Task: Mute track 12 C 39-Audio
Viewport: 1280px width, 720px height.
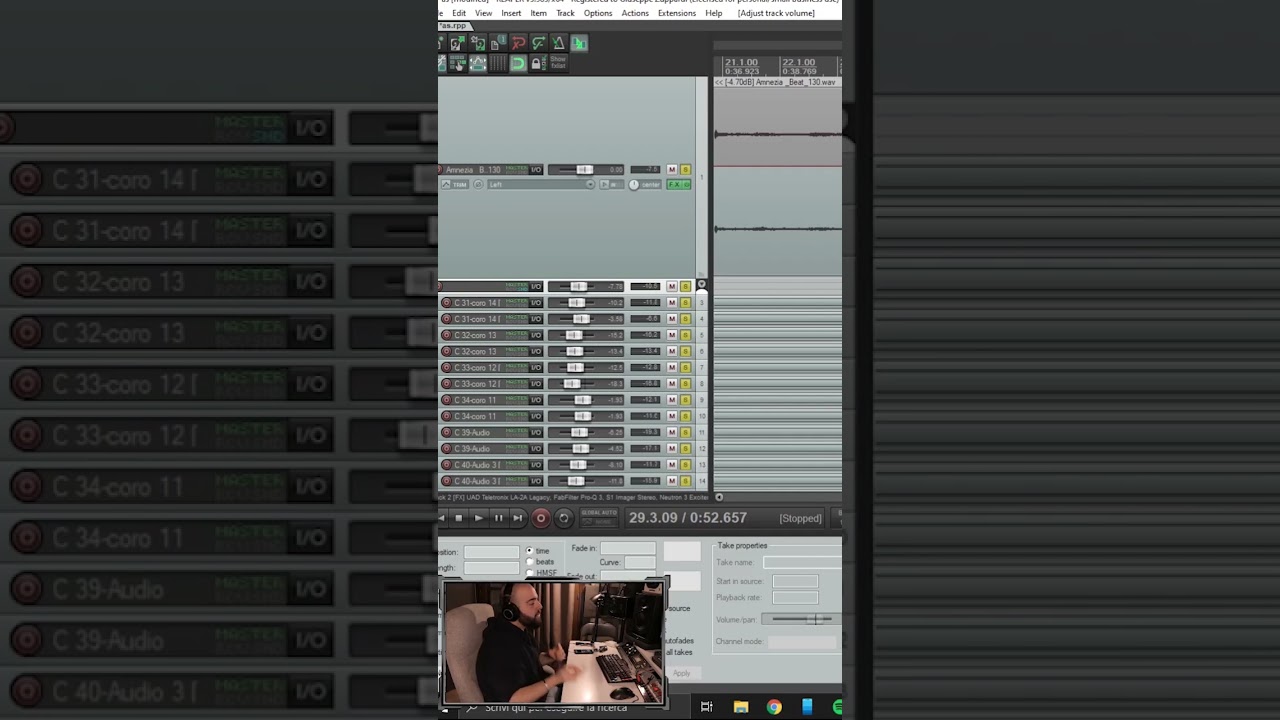Action: tap(672, 449)
